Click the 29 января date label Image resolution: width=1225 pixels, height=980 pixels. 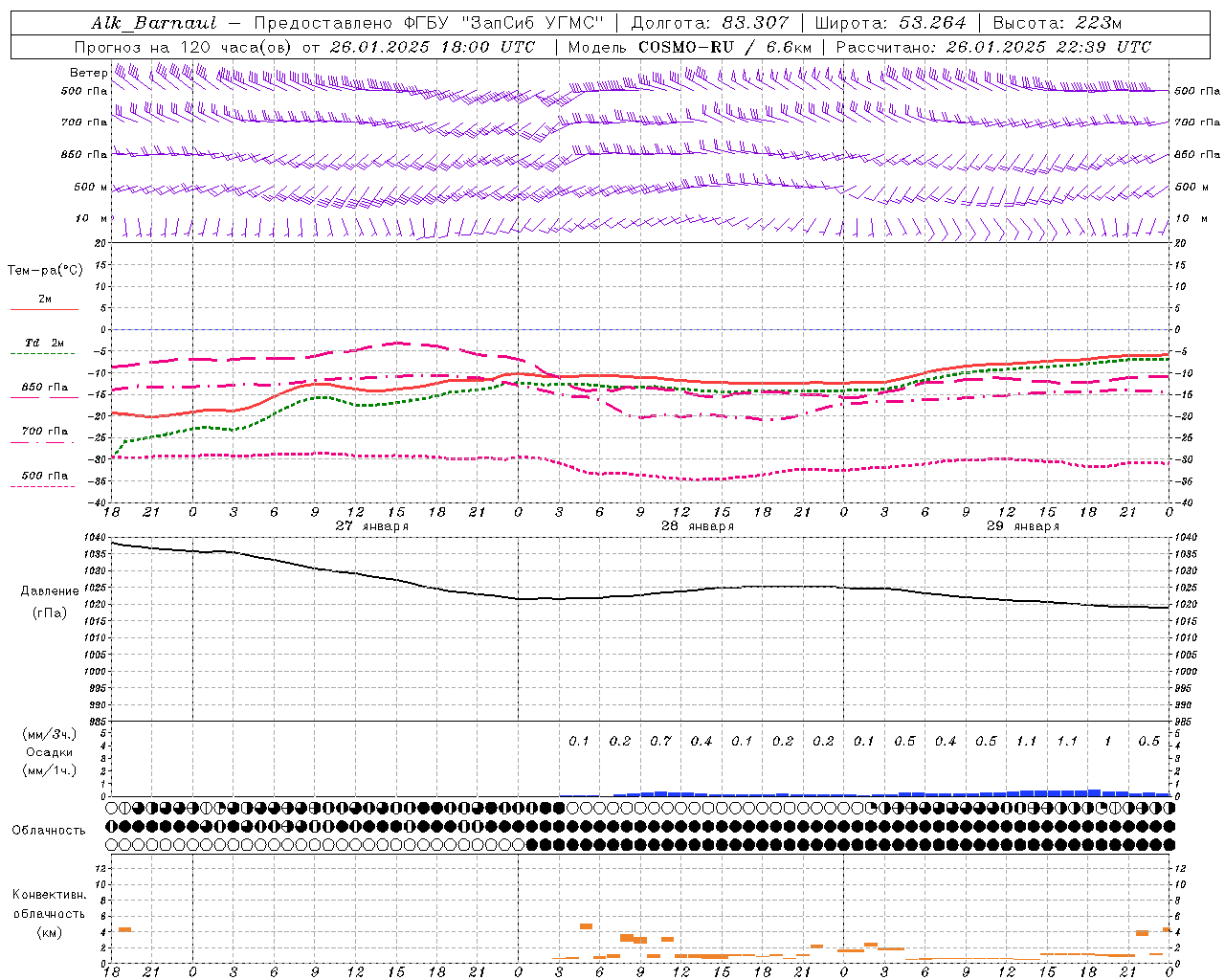click(x=1023, y=526)
